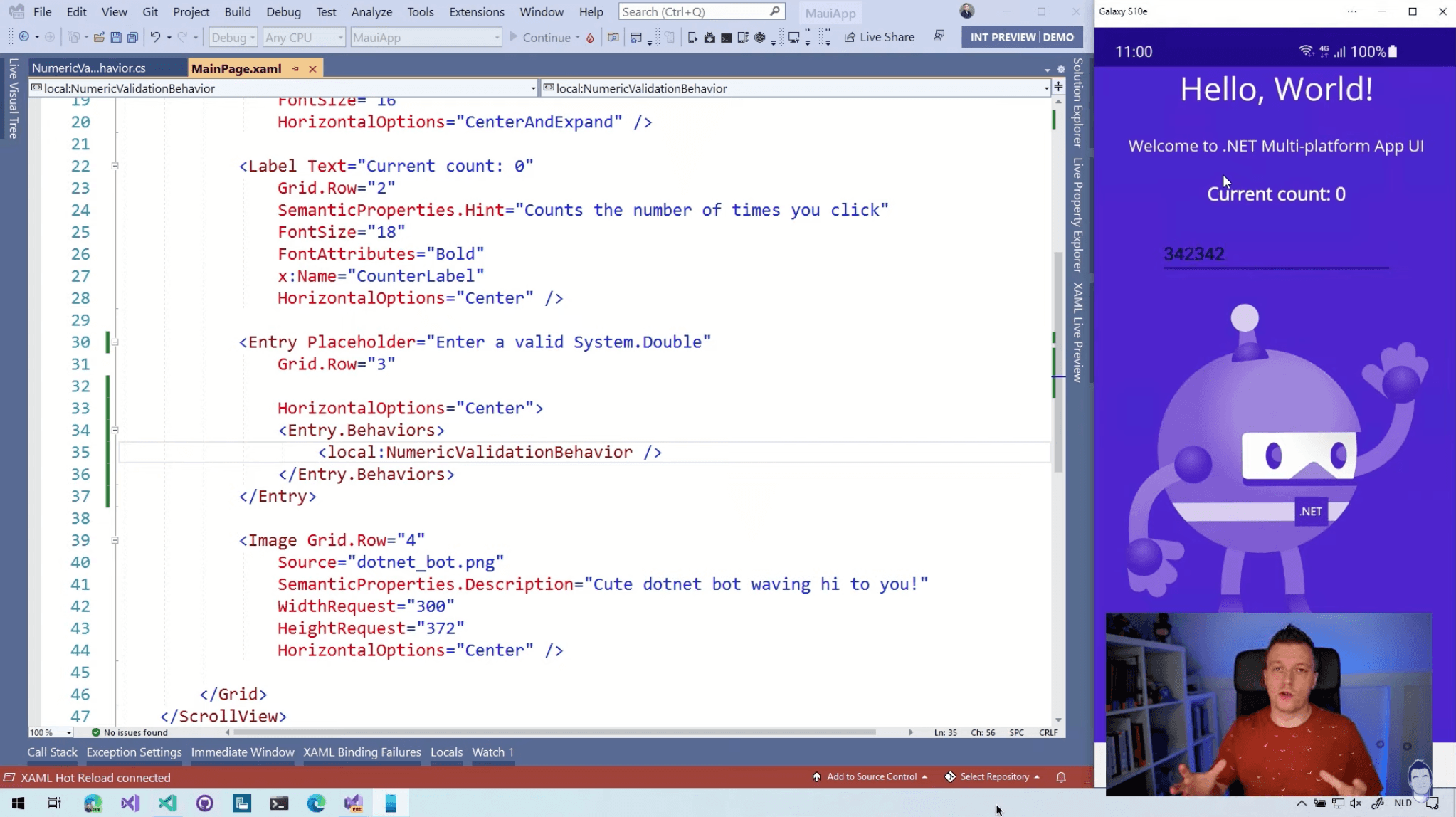Click the Find in Files icon
Screen dimensions: 1456x817
coord(613,37)
